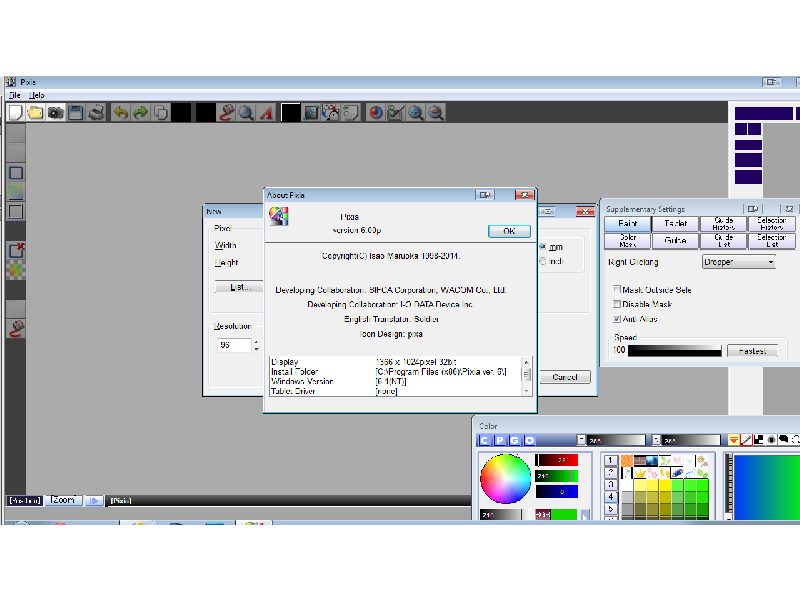The width and height of the screenshot is (800, 600).
Task: Click the blue-green gradient preview in Color panel
Action: click(767, 487)
